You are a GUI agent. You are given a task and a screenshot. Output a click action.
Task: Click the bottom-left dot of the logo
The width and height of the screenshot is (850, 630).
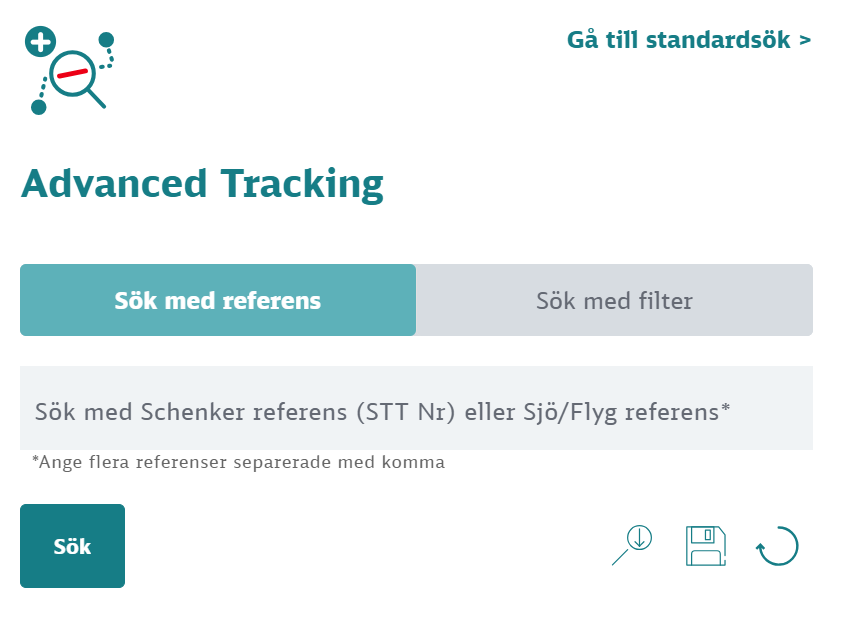point(39,107)
